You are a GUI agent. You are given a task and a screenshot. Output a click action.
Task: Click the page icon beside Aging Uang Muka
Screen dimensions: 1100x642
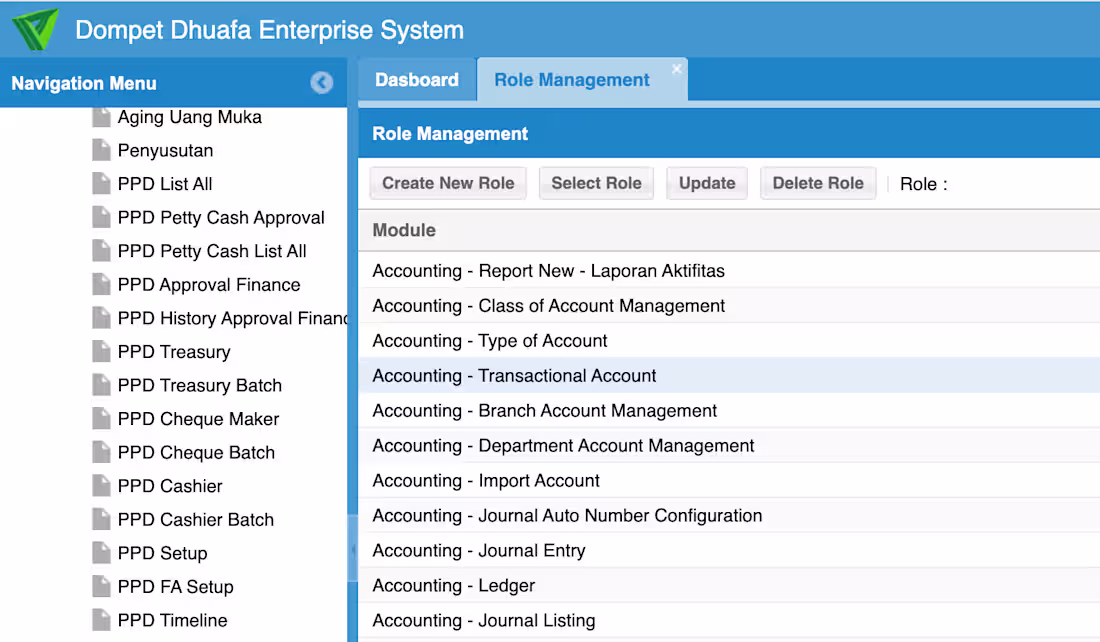101,117
